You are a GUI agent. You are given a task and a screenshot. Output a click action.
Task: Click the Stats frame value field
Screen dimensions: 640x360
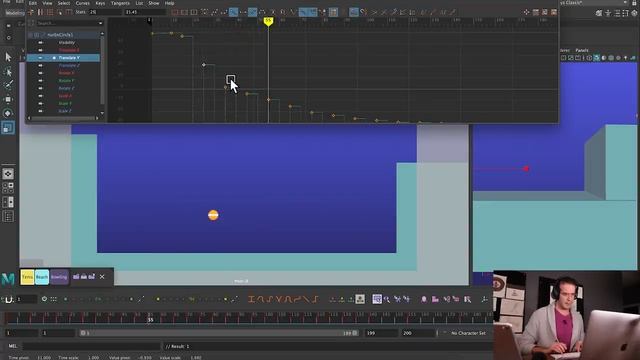pos(105,12)
